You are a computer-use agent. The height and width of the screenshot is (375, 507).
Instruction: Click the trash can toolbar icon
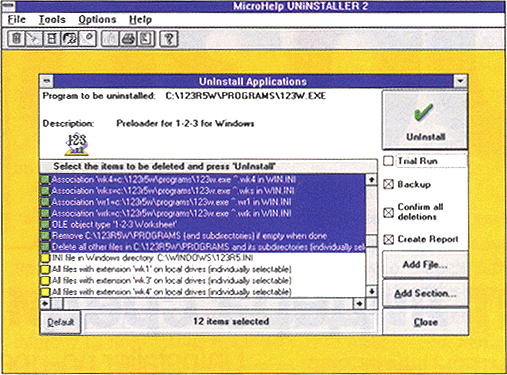point(16,39)
